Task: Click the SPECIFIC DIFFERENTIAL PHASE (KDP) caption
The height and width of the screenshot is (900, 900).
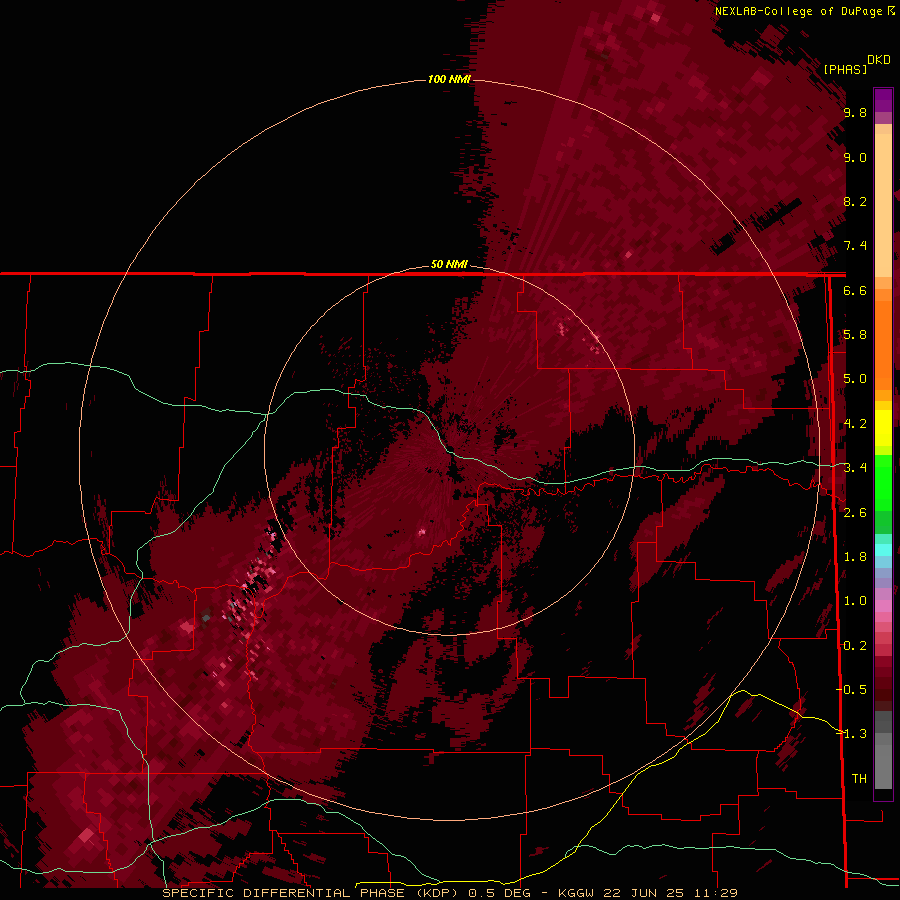Action: (x=310, y=893)
